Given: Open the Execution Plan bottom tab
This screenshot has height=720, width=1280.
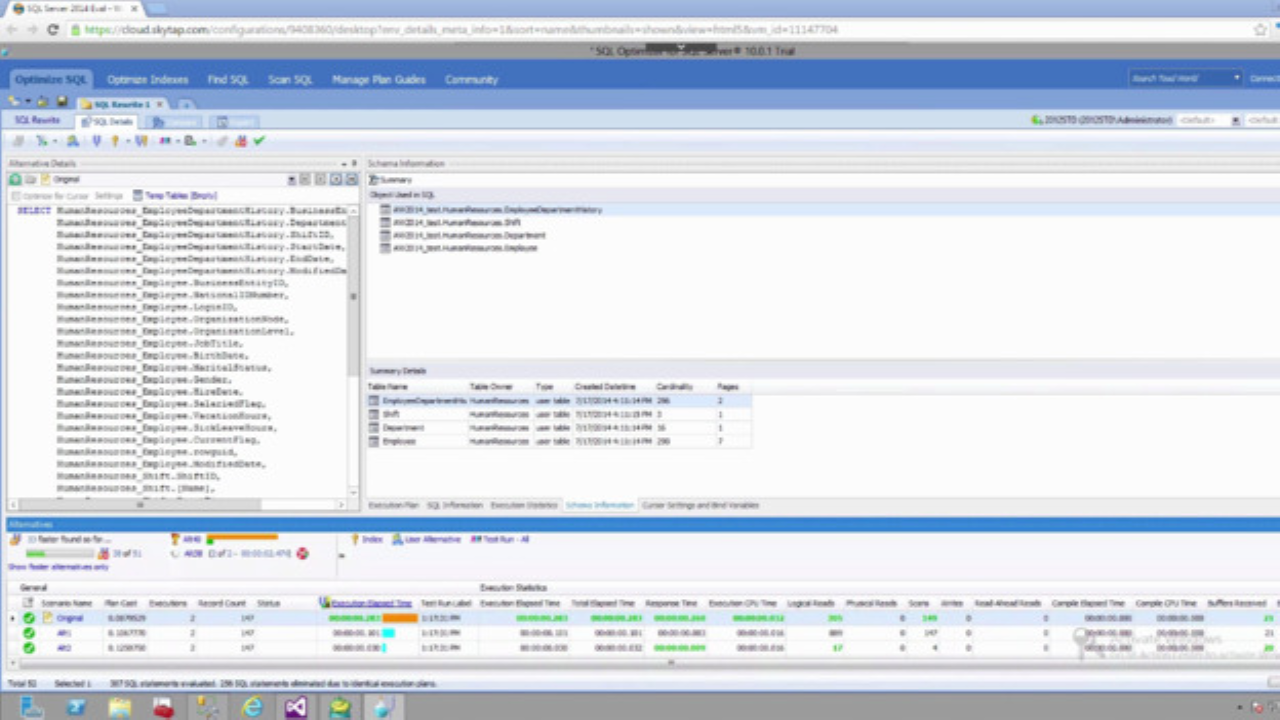Looking at the screenshot, I should (x=394, y=506).
